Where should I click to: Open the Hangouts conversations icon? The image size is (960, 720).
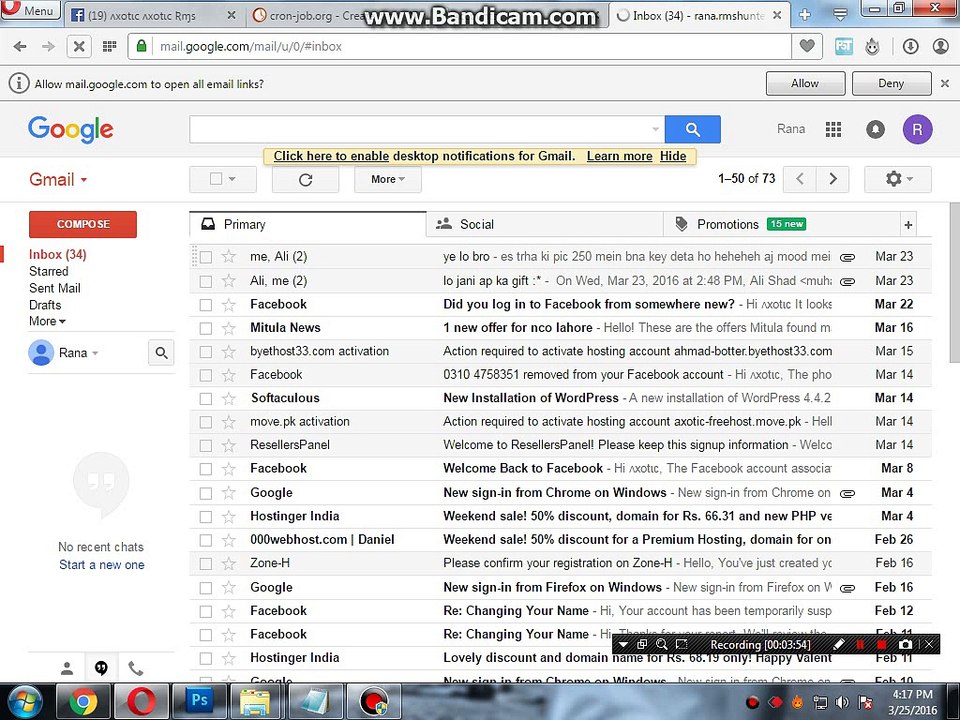click(101, 669)
